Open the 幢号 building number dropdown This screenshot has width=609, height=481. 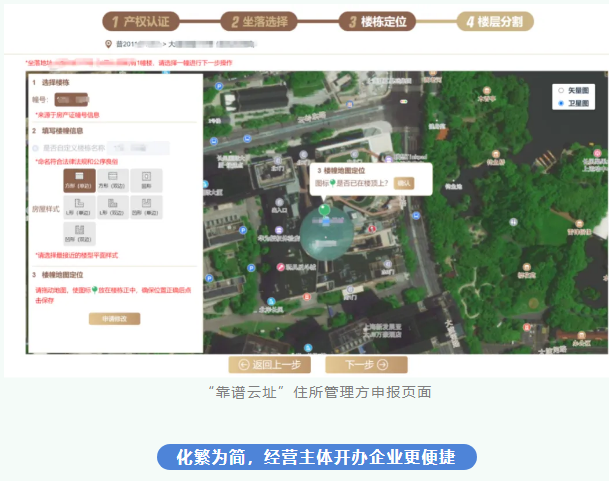click(72, 100)
